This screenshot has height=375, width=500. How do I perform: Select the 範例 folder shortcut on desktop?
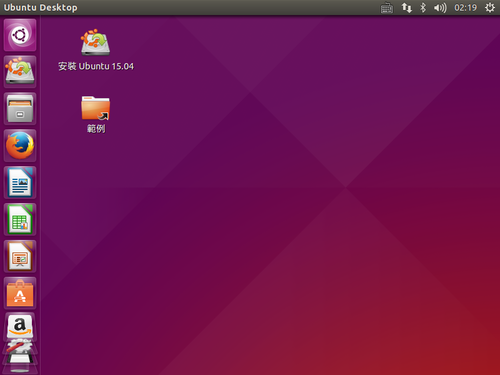[96, 114]
